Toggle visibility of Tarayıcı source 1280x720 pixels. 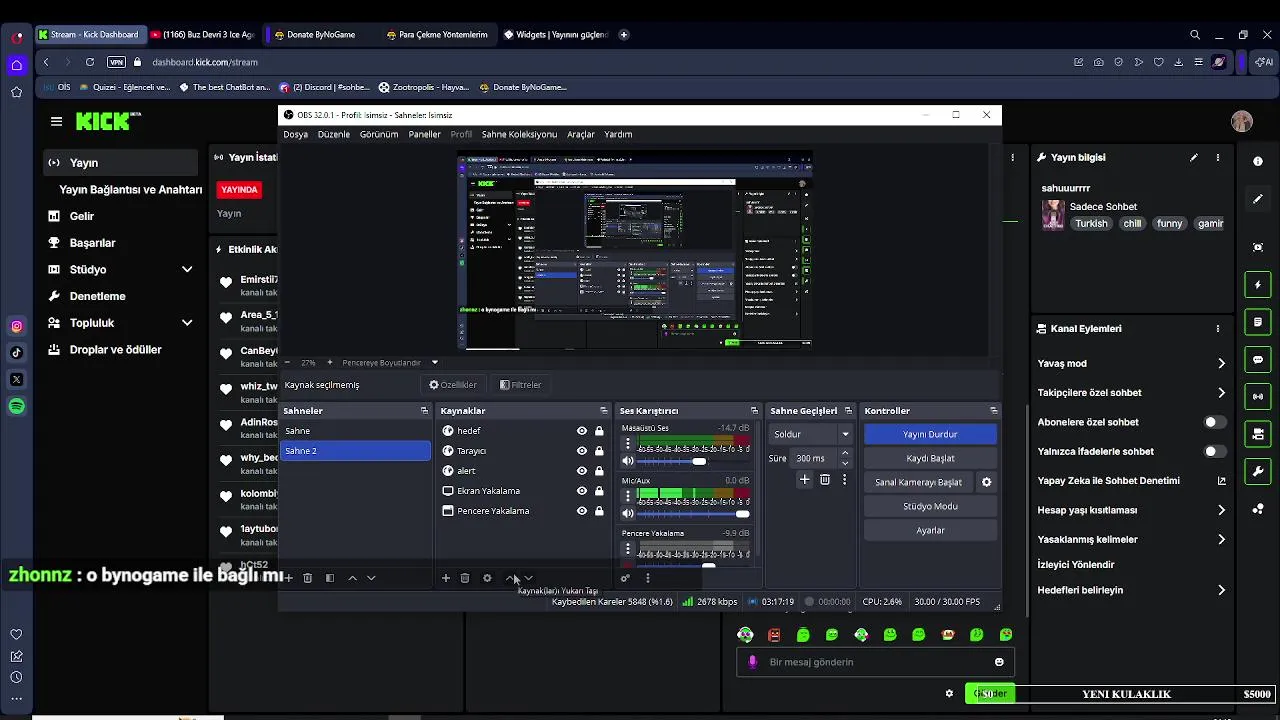[582, 451]
